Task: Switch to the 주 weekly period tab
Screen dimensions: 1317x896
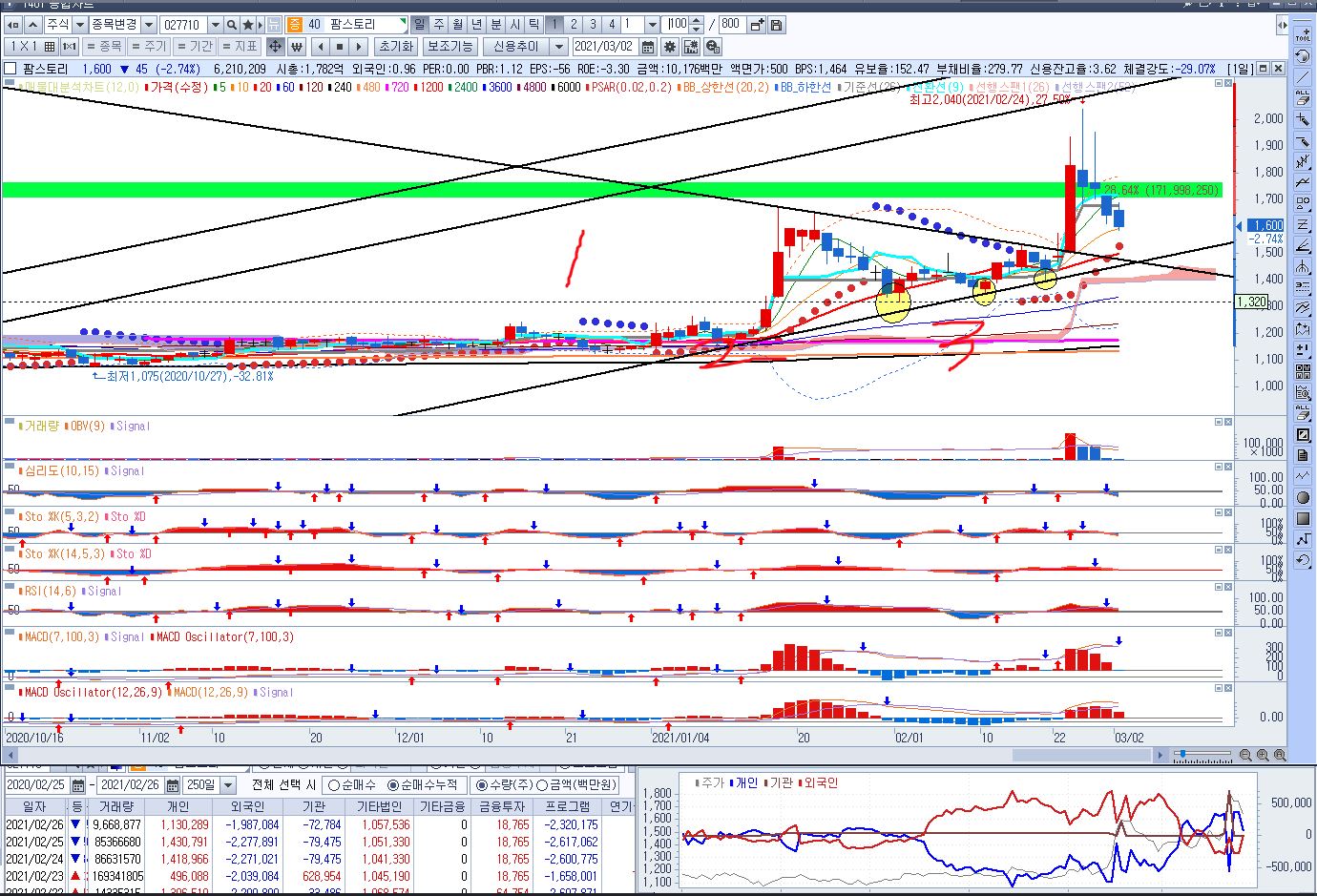Action: click(x=438, y=25)
